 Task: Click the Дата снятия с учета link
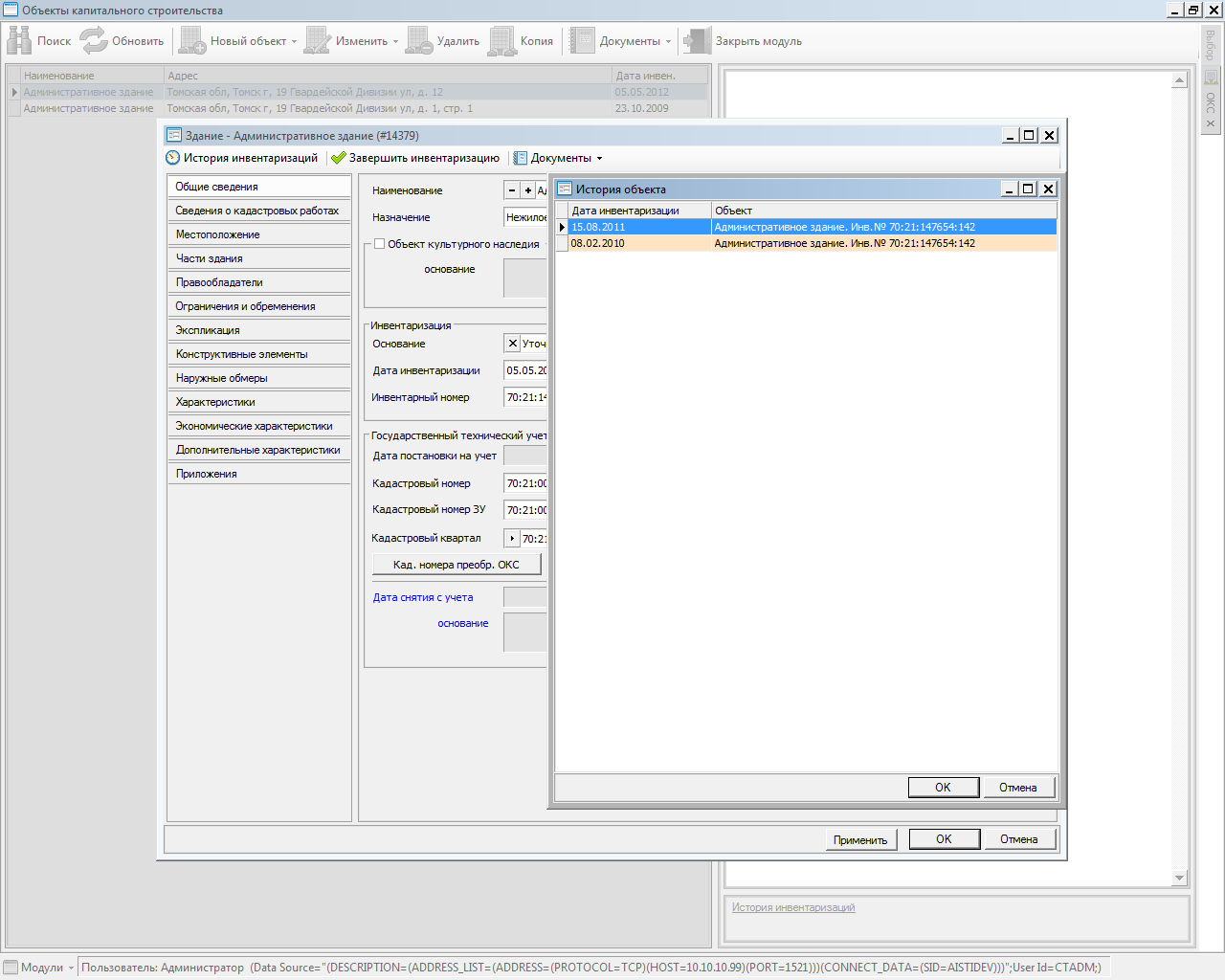point(423,597)
